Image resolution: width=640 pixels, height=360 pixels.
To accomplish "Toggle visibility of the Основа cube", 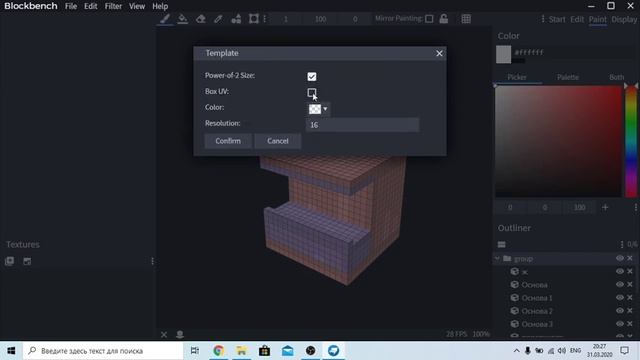I will pos(620,284).
